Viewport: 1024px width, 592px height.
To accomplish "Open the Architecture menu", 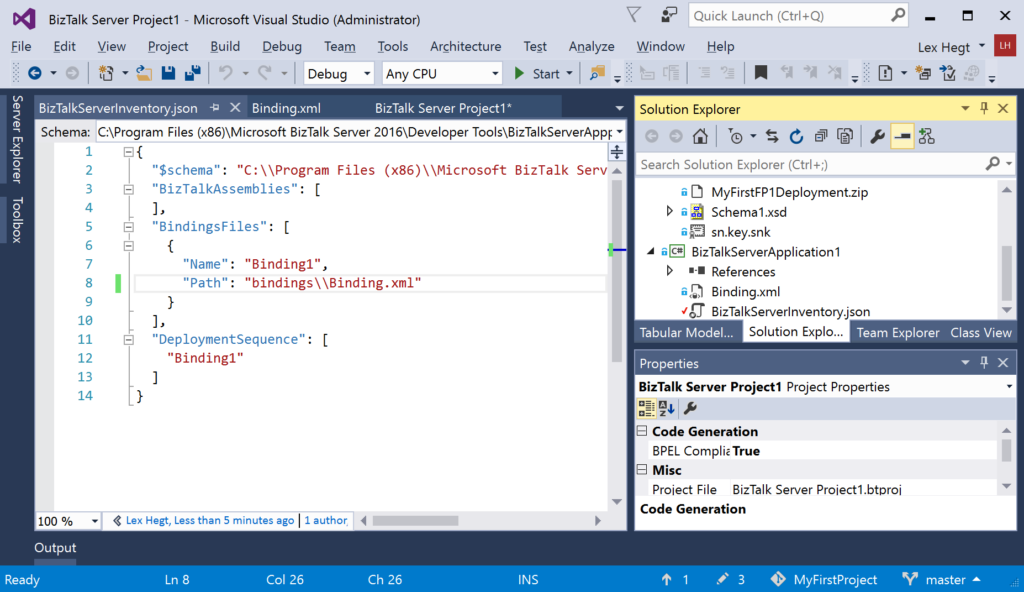I will point(465,46).
